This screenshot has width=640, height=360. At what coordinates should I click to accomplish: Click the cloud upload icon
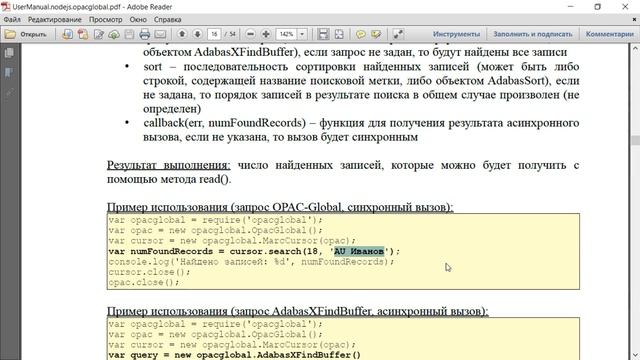tap(114, 34)
